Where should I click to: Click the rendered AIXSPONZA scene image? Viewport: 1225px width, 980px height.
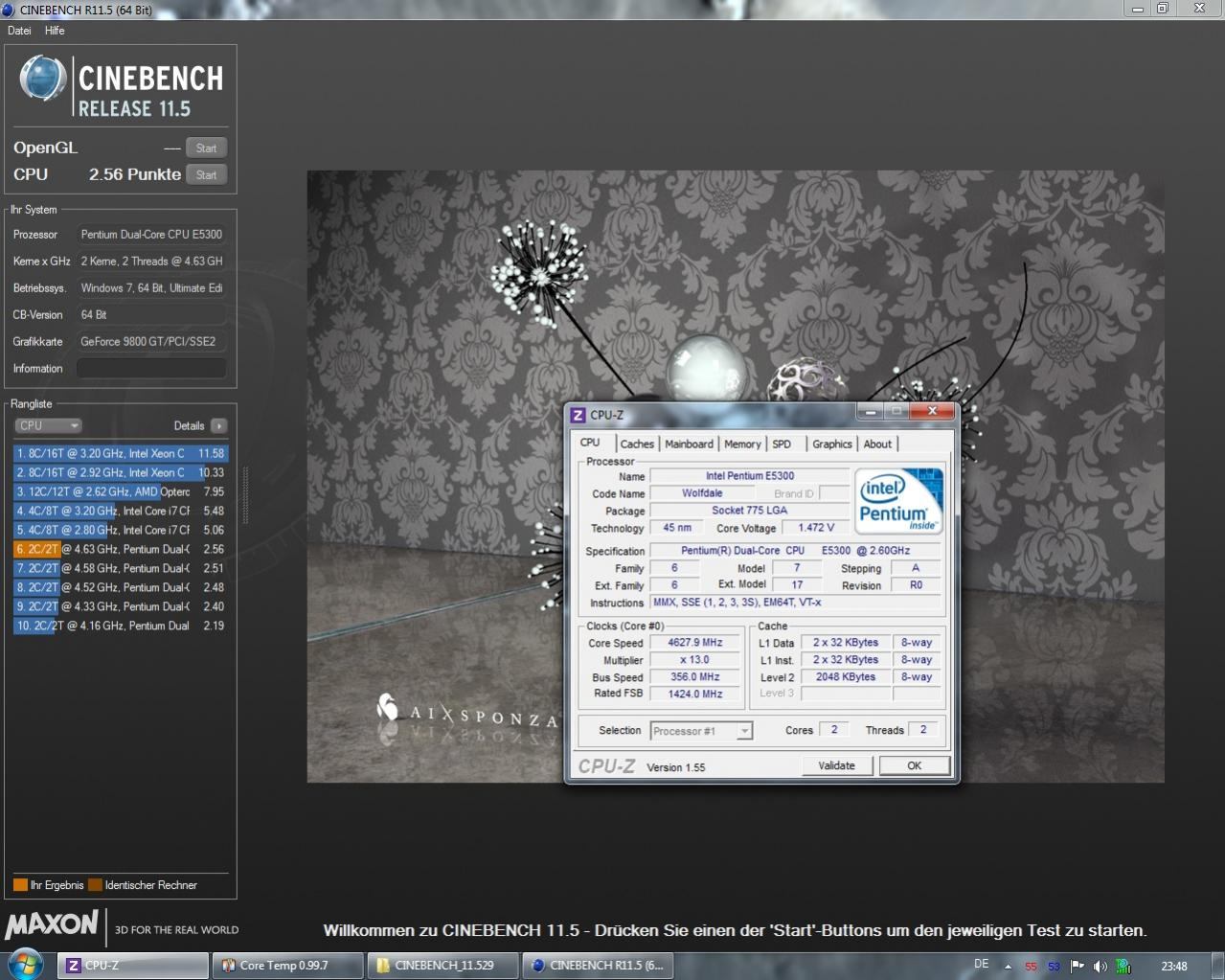[x=736, y=476]
